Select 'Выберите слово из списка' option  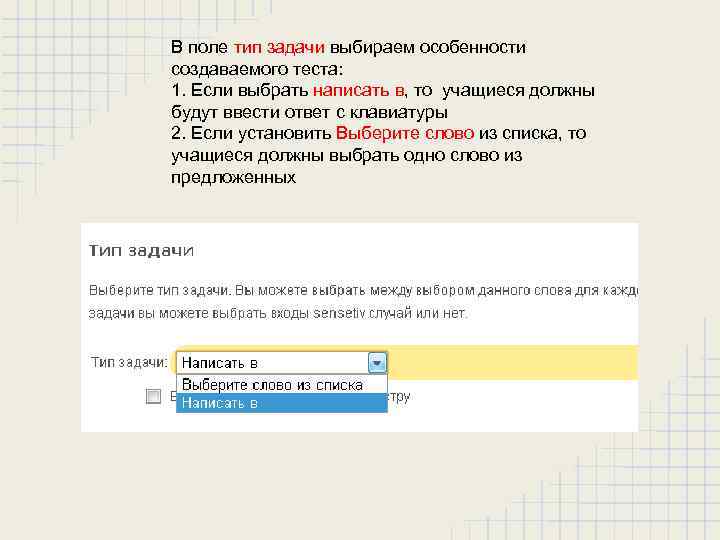click(x=281, y=385)
